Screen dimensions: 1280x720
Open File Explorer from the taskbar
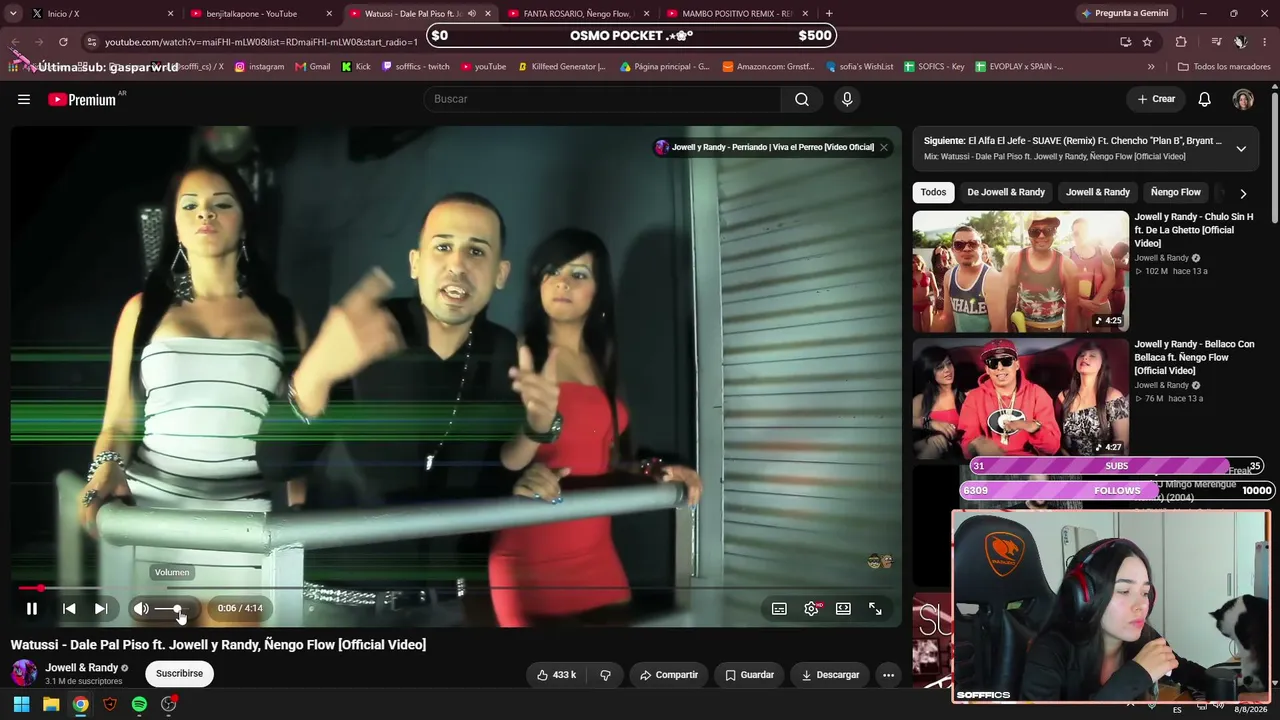51,704
